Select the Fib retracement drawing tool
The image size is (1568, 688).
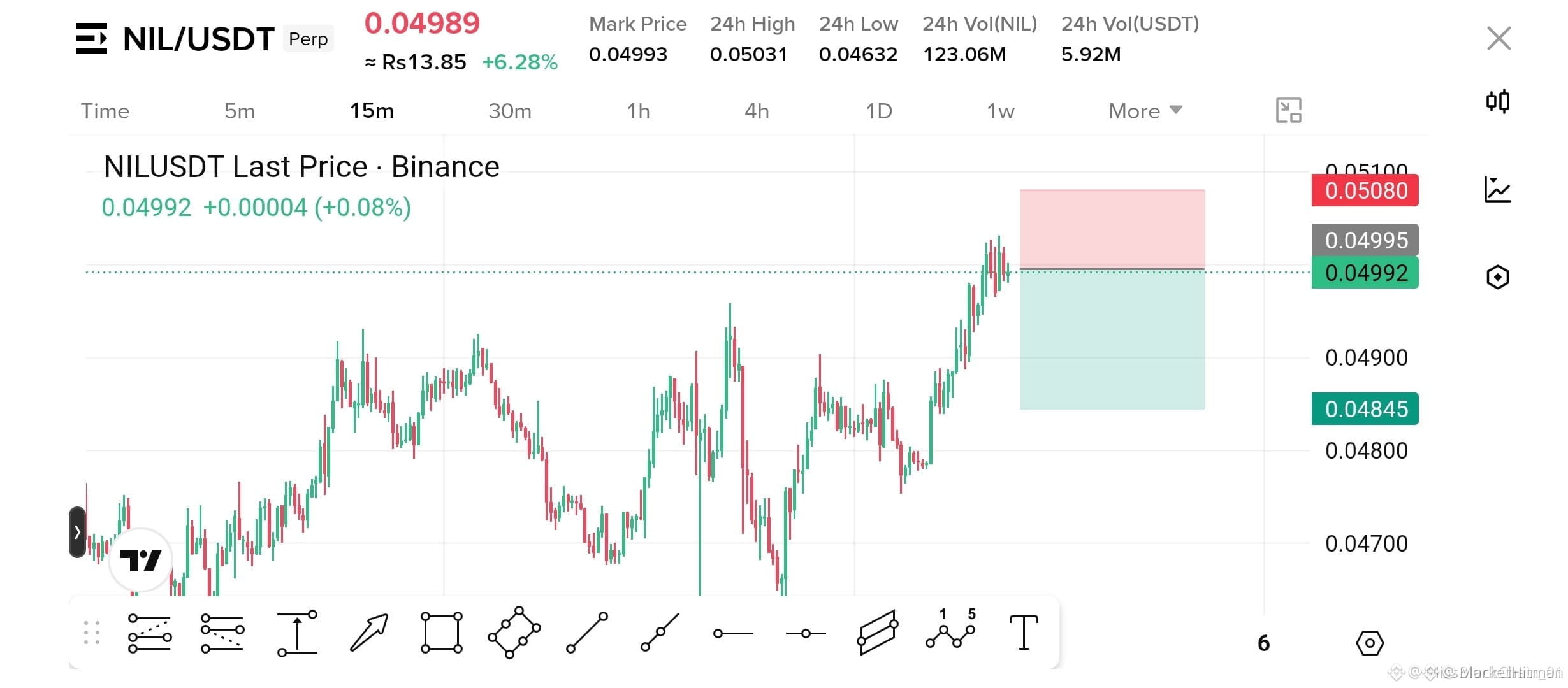point(150,633)
